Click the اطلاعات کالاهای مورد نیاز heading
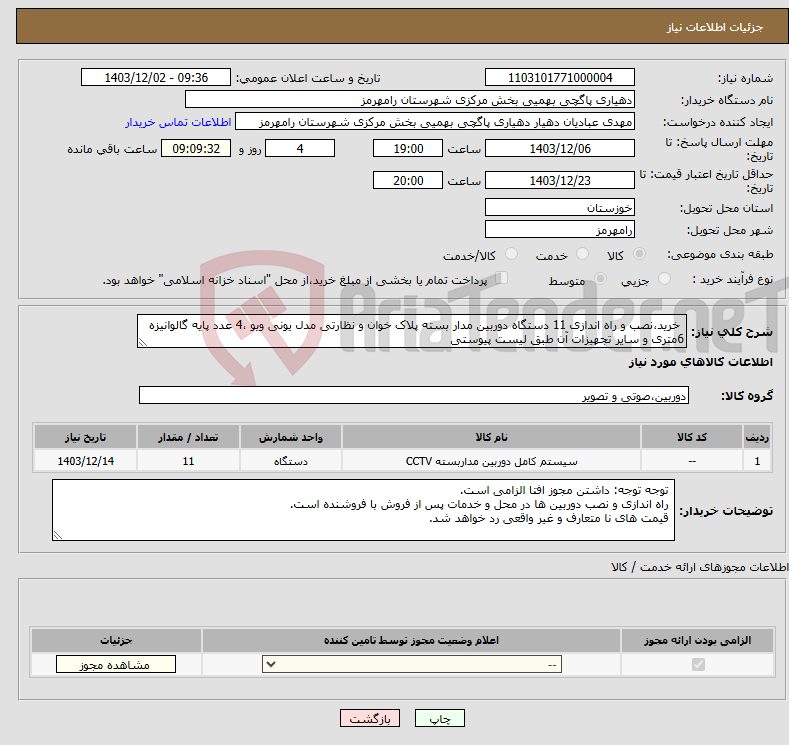The width and height of the screenshot is (789, 745). [700, 362]
